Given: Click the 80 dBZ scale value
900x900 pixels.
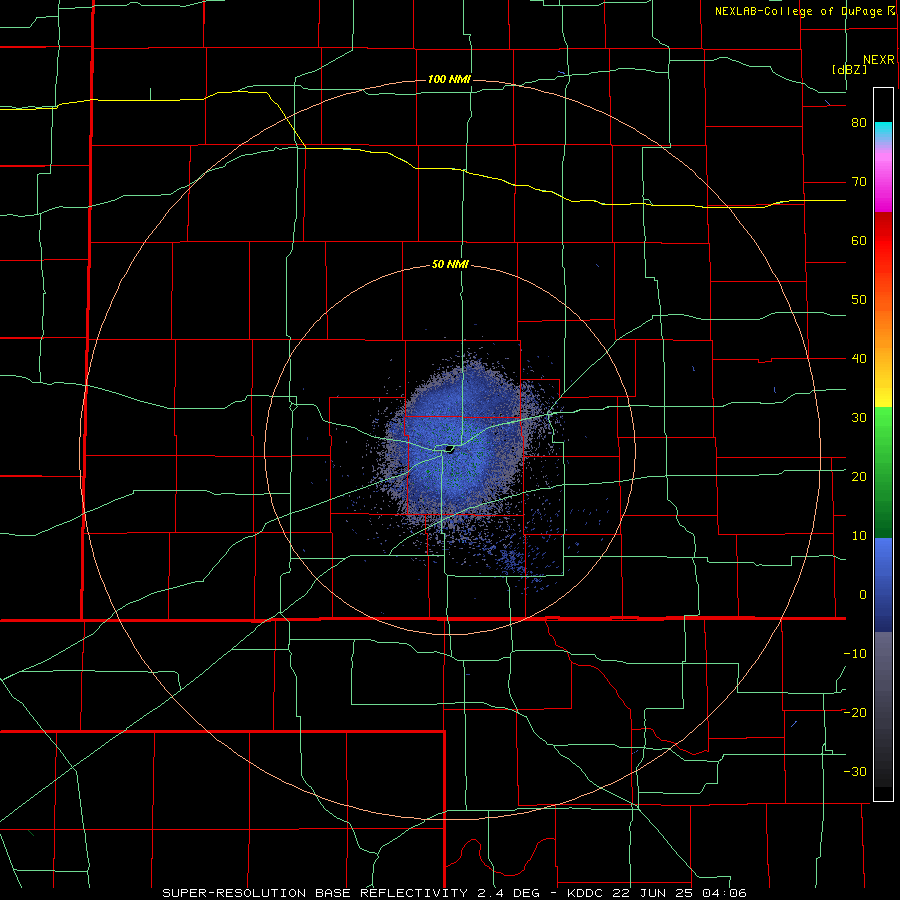Looking at the screenshot, I should coord(859,122).
